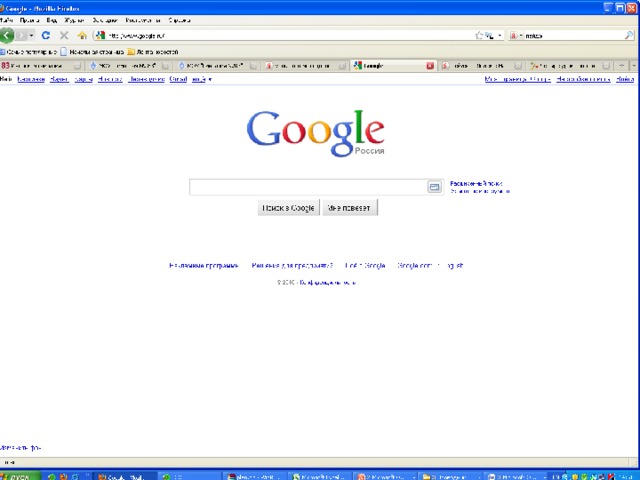Open the address bar history dropdown arrow
Image resolution: width=640 pixels, height=480 pixels.
pos(500,36)
